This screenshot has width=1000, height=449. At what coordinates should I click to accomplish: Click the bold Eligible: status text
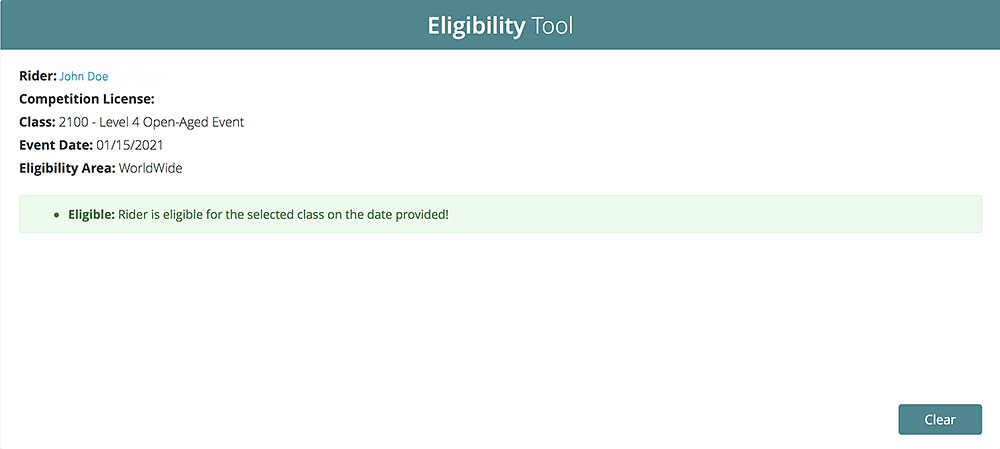(90, 215)
